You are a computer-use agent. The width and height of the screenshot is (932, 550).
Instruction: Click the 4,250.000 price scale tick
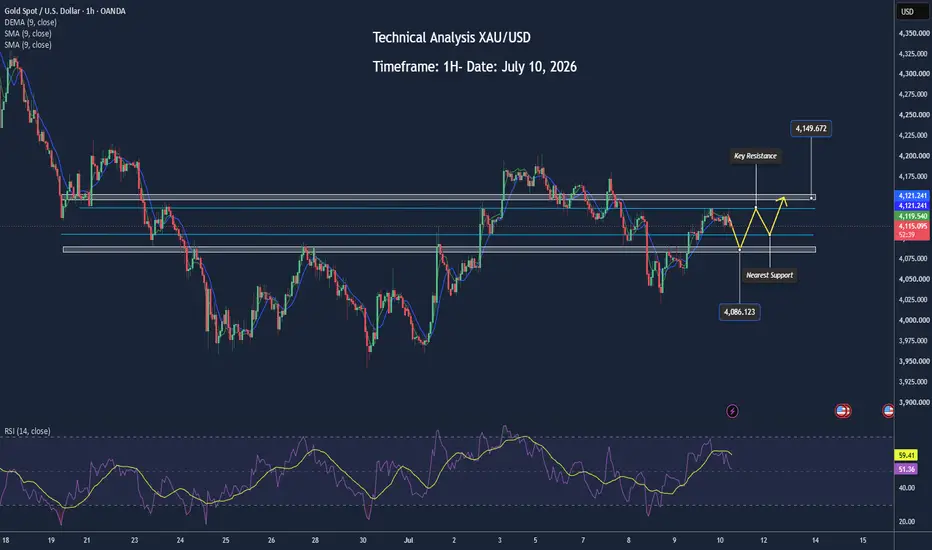pyautogui.click(x=914, y=115)
